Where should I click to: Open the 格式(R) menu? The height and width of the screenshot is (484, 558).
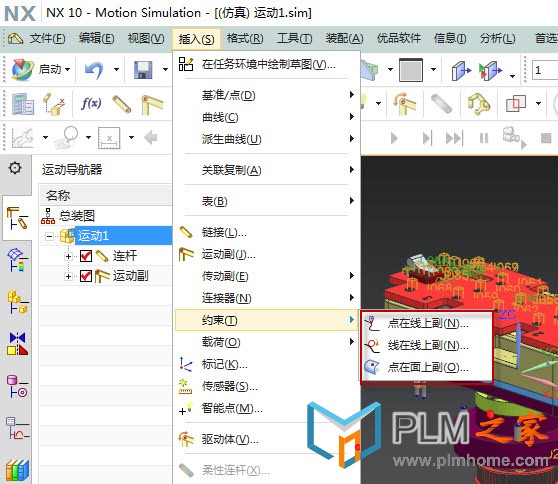coord(245,38)
